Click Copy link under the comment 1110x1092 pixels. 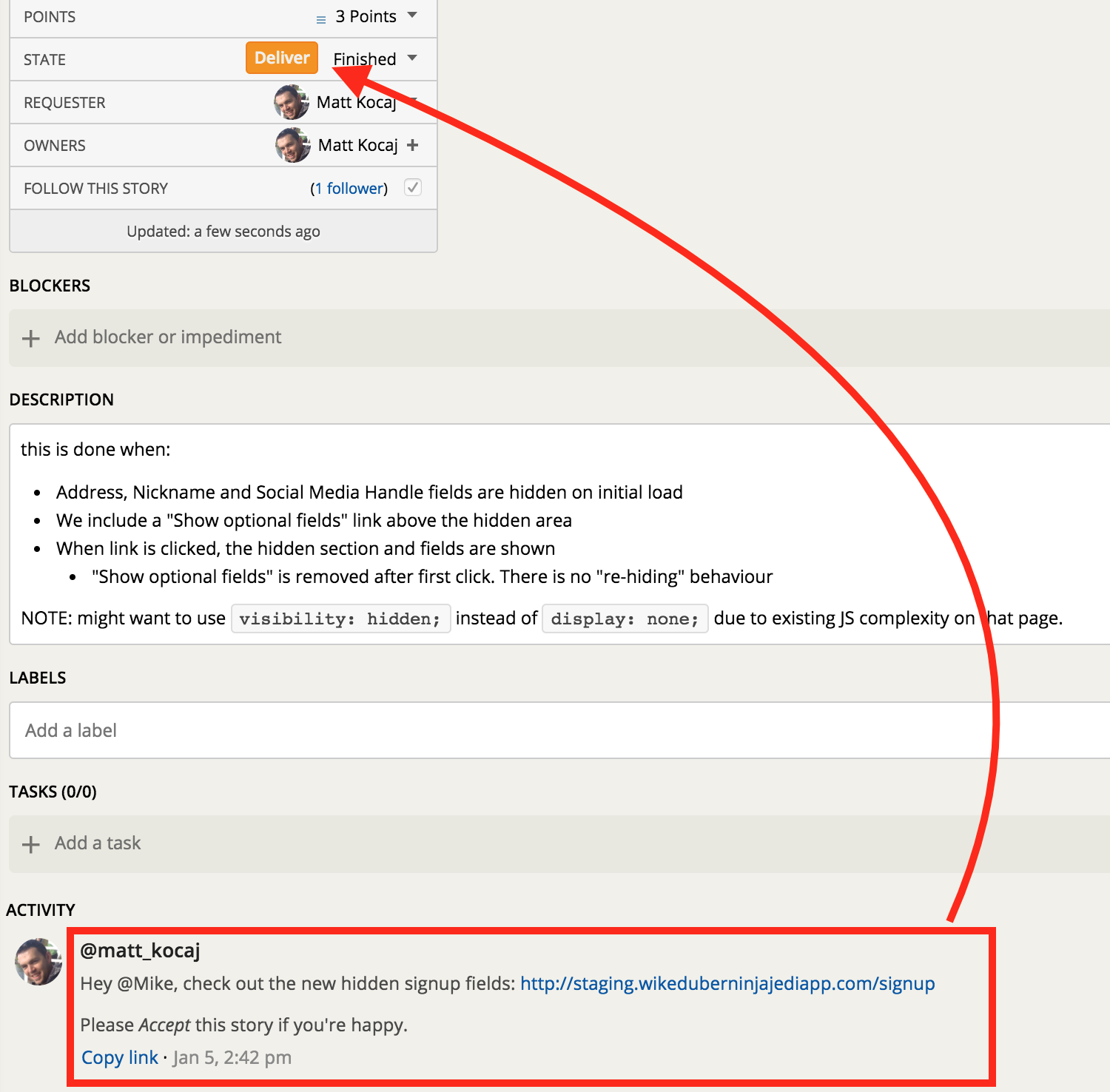click(120, 1058)
